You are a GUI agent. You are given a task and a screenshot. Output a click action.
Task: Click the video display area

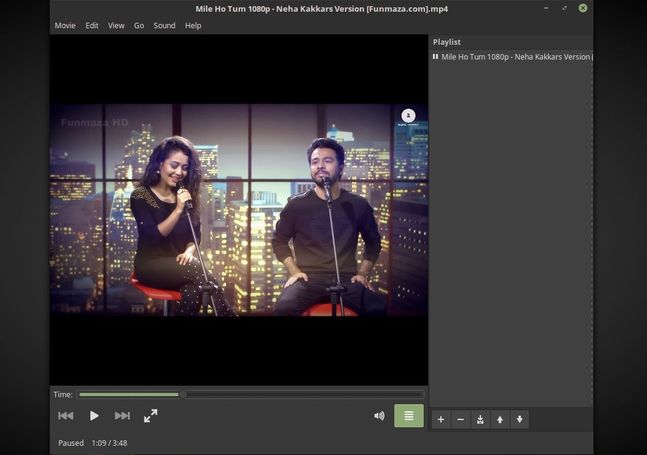[x=239, y=210]
